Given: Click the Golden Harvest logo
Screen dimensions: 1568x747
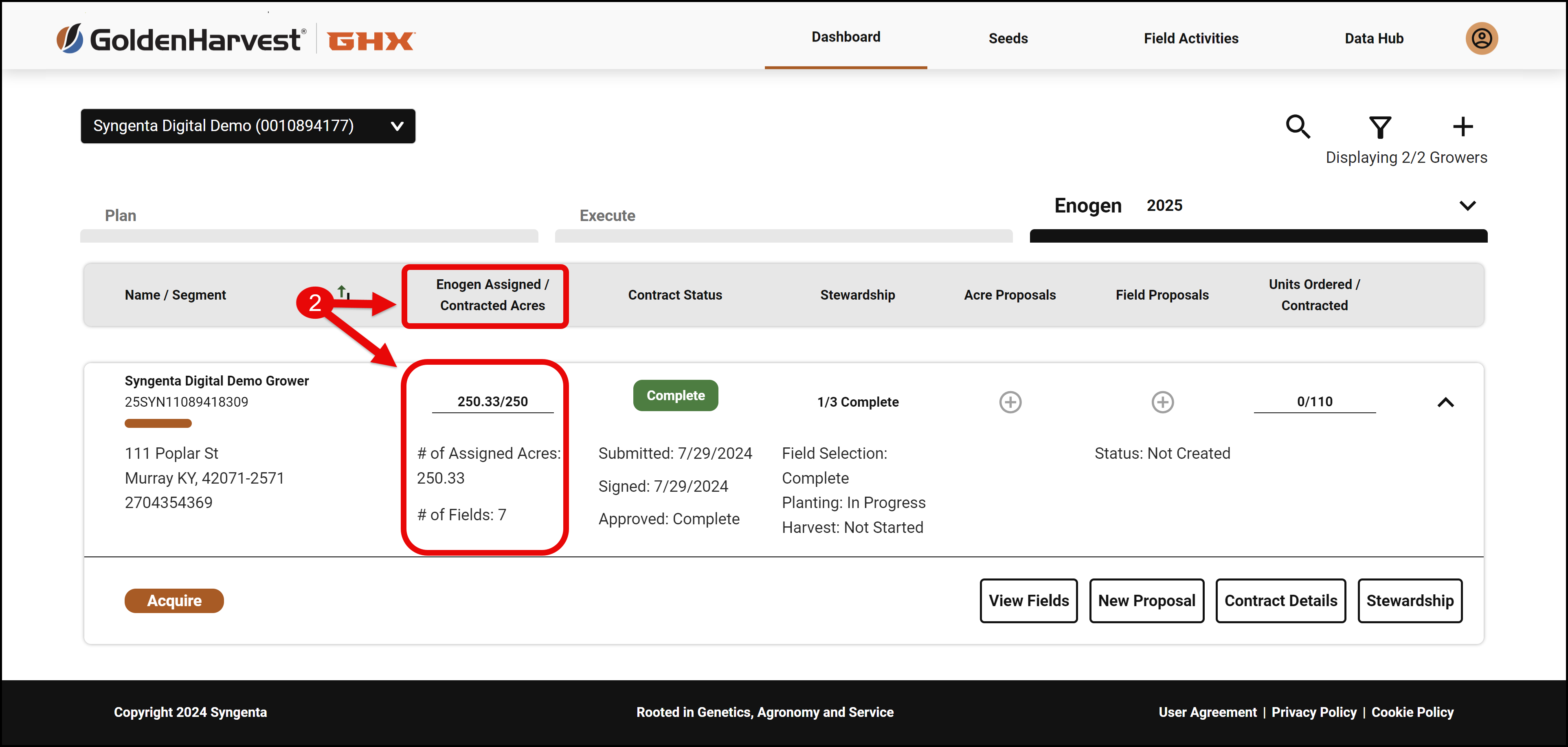Looking at the screenshot, I should pos(181,39).
